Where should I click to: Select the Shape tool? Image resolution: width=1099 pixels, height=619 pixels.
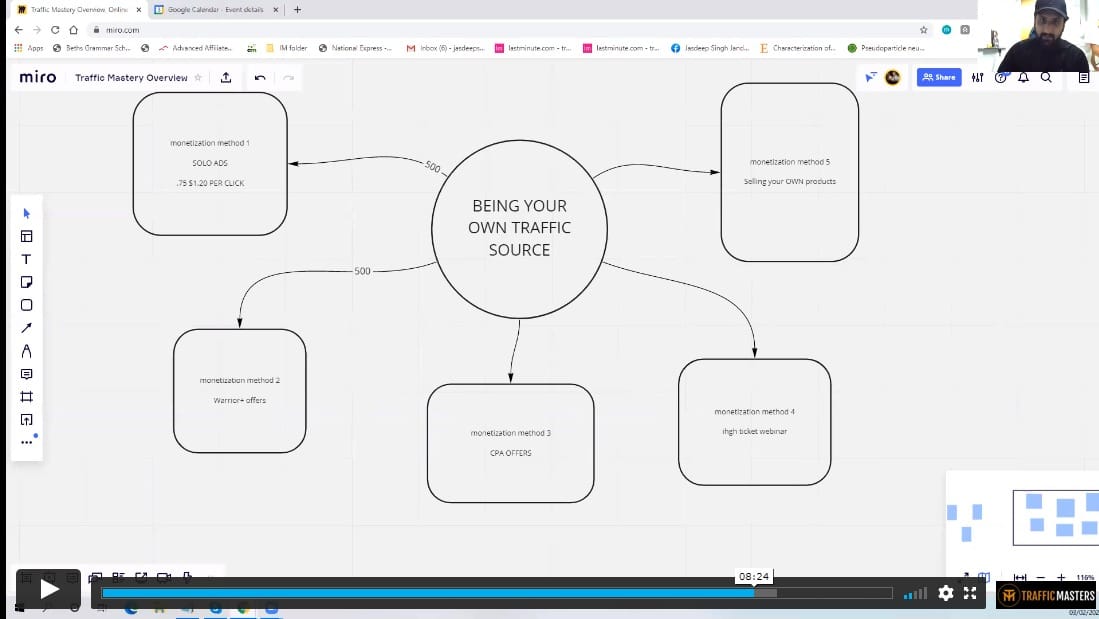[x=27, y=305]
